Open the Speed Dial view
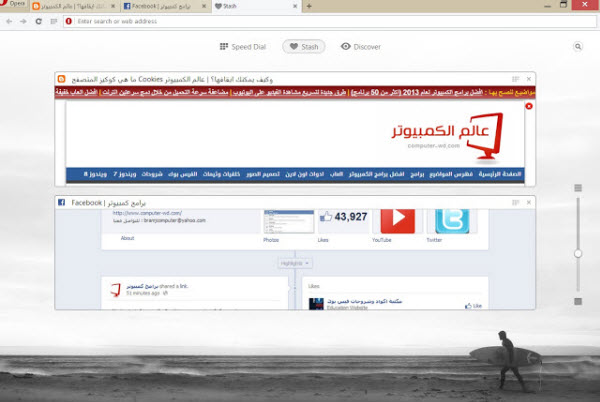The height and width of the screenshot is (402, 600). (x=243, y=47)
